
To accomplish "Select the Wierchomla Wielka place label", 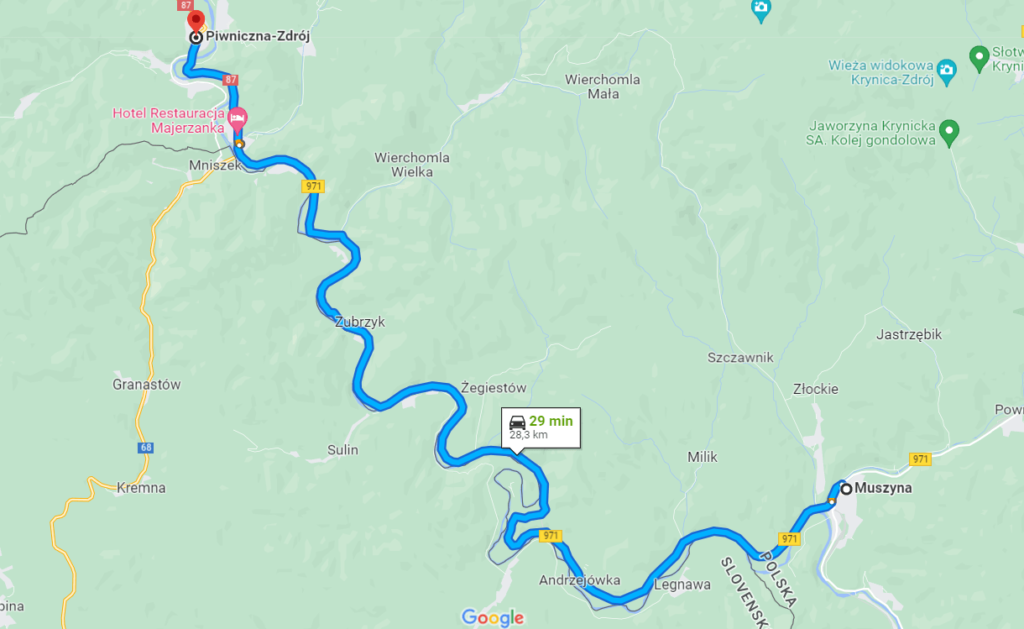I will coord(412,165).
